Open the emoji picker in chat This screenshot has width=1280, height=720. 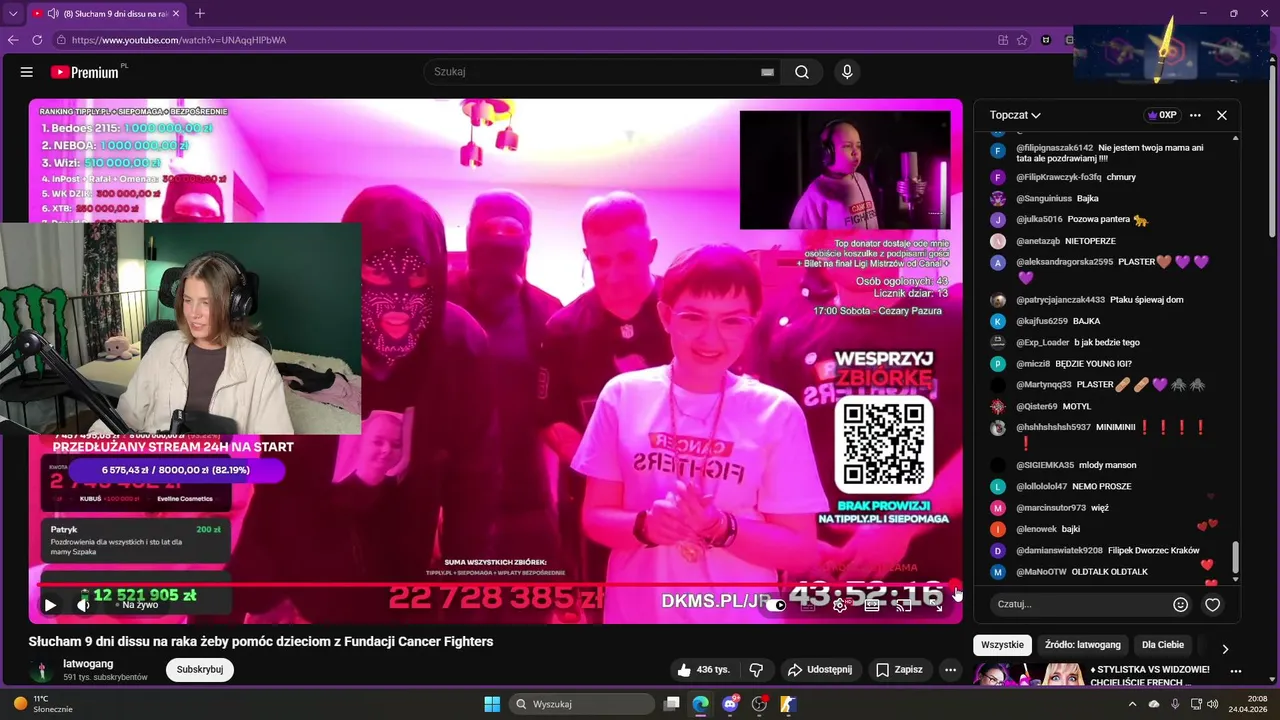pos(1180,604)
